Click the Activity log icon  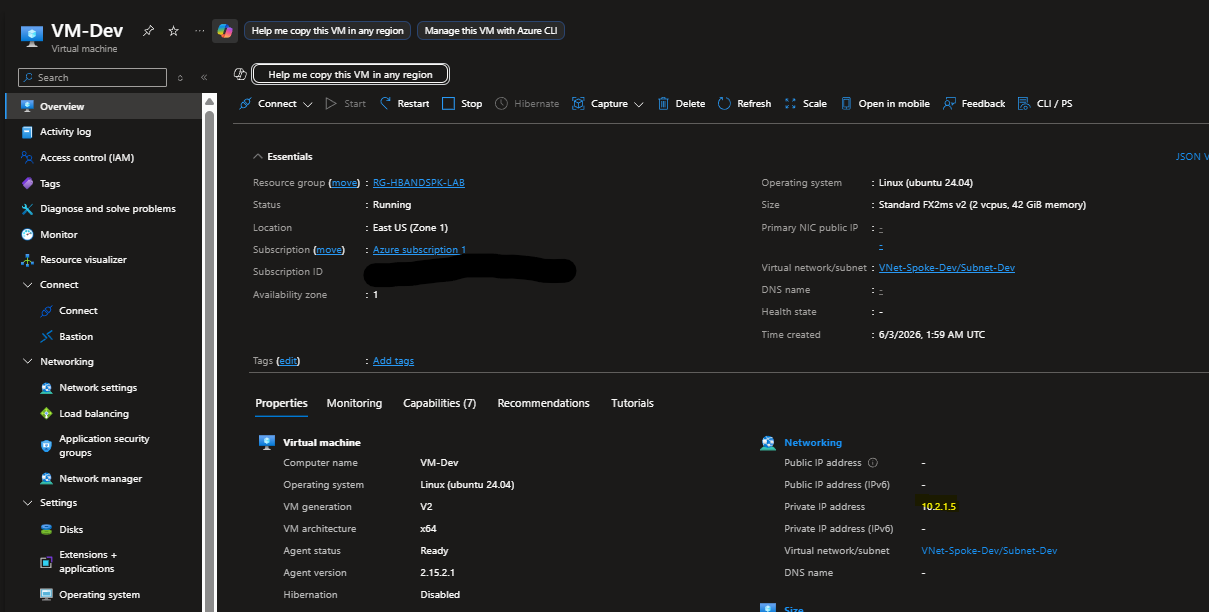pyautogui.click(x=28, y=132)
